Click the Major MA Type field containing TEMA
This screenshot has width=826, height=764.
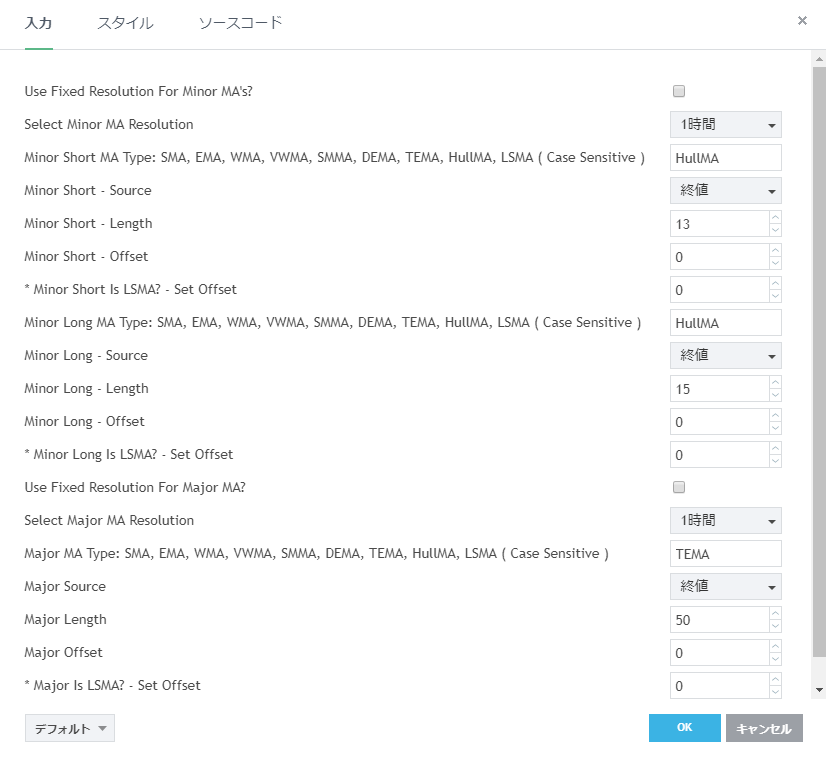click(x=725, y=554)
